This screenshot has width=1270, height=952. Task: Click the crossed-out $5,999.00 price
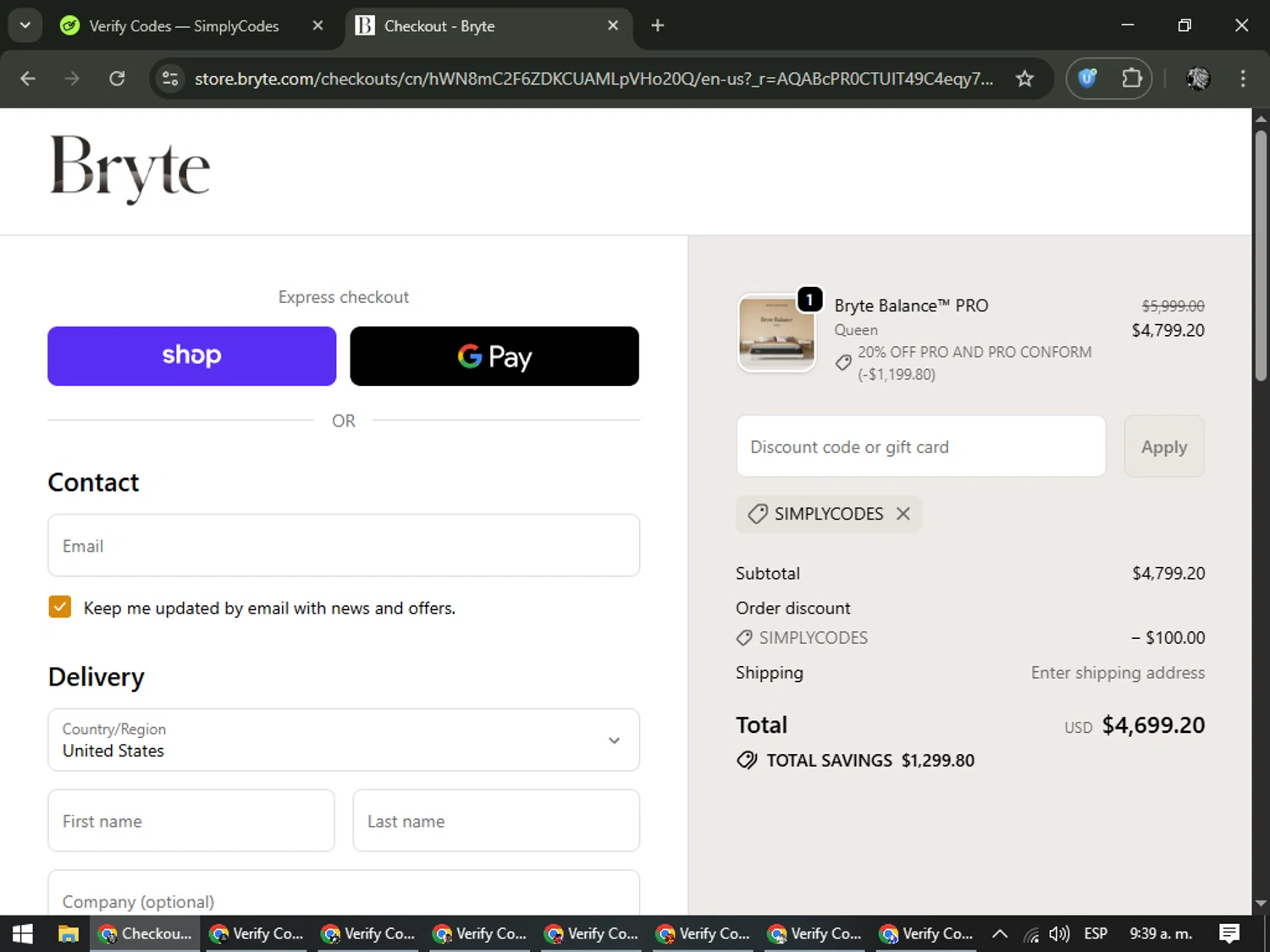1173,306
